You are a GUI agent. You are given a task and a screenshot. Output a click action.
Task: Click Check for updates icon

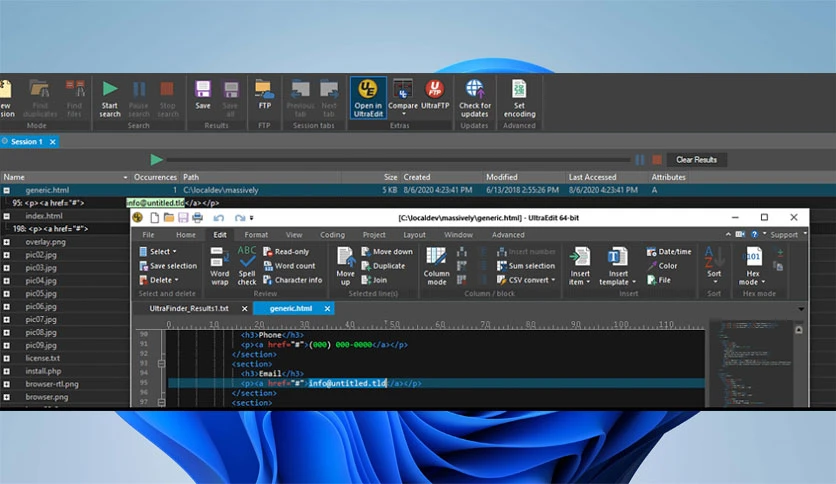coord(475,99)
